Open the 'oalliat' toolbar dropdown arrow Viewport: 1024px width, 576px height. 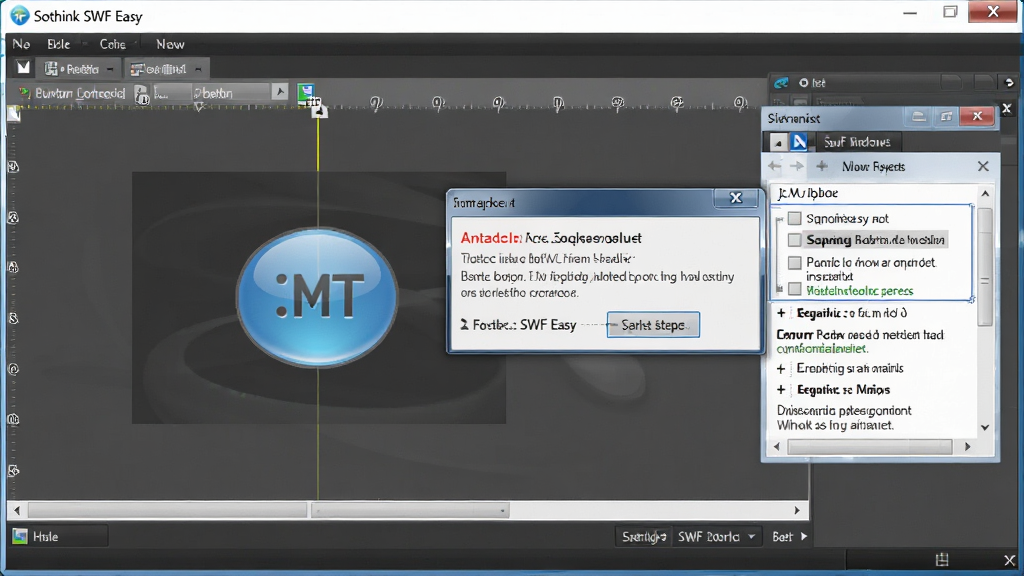pos(199,69)
